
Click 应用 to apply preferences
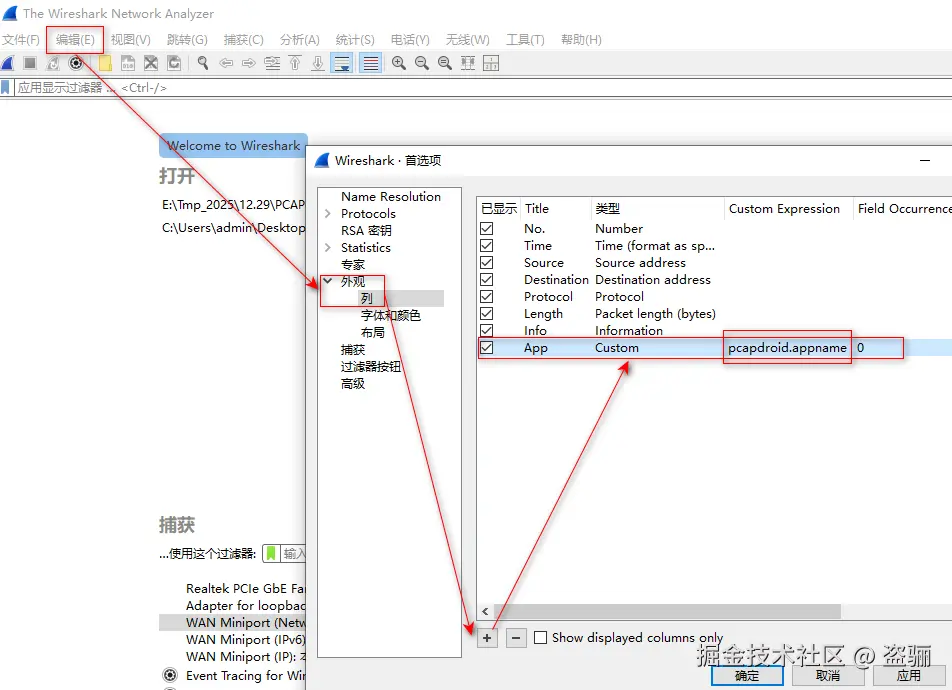[909, 675]
